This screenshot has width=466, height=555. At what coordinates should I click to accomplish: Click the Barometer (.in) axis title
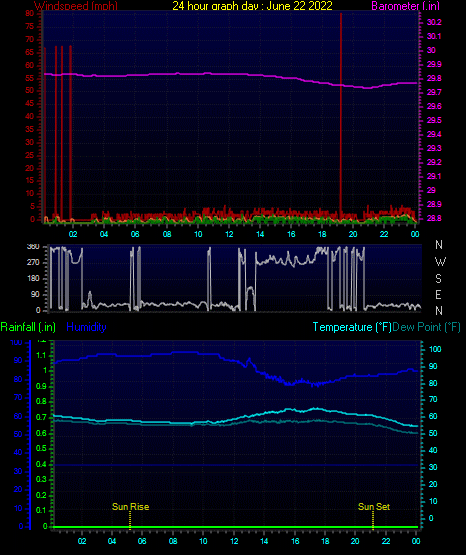coord(406,6)
